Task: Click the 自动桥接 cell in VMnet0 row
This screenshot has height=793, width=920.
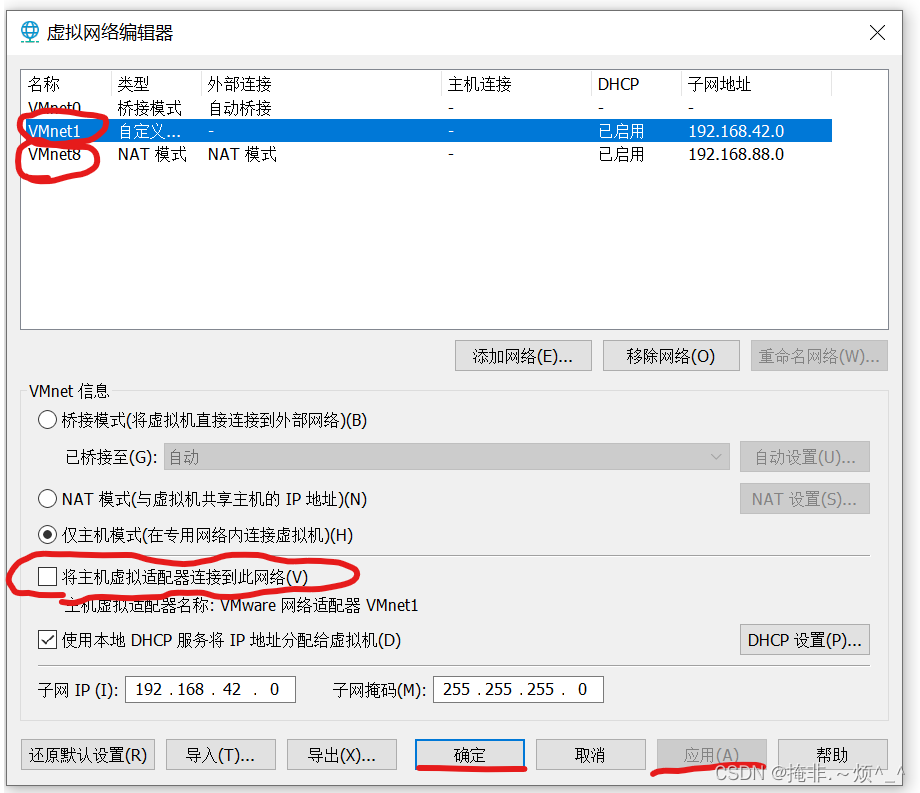Action: coord(240,108)
